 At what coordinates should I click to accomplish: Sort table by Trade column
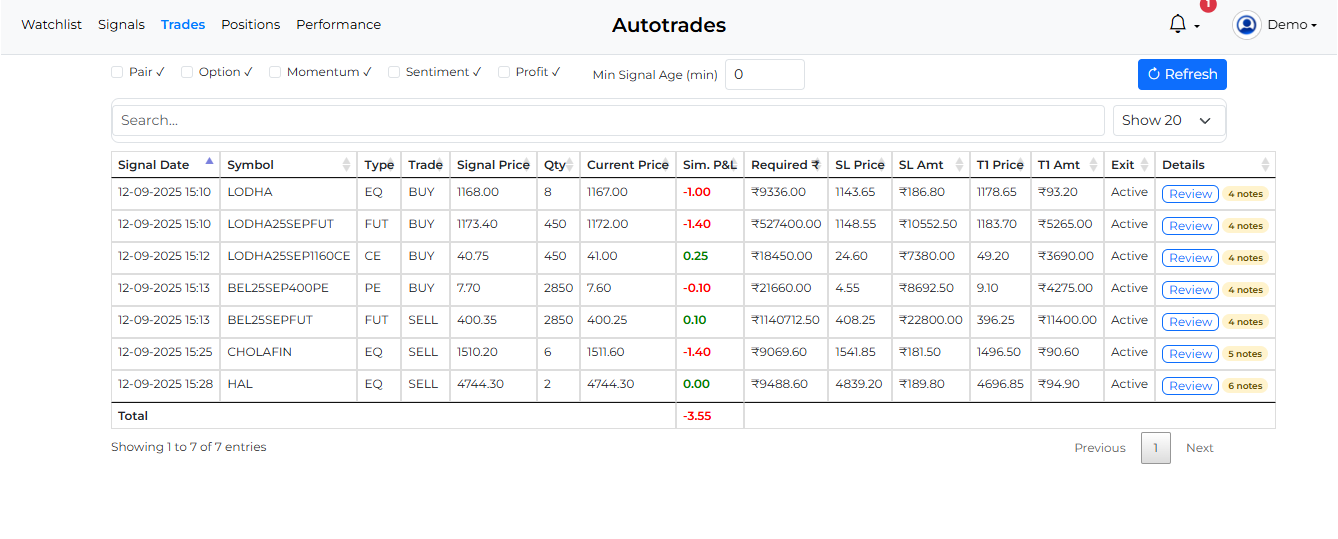point(425,165)
